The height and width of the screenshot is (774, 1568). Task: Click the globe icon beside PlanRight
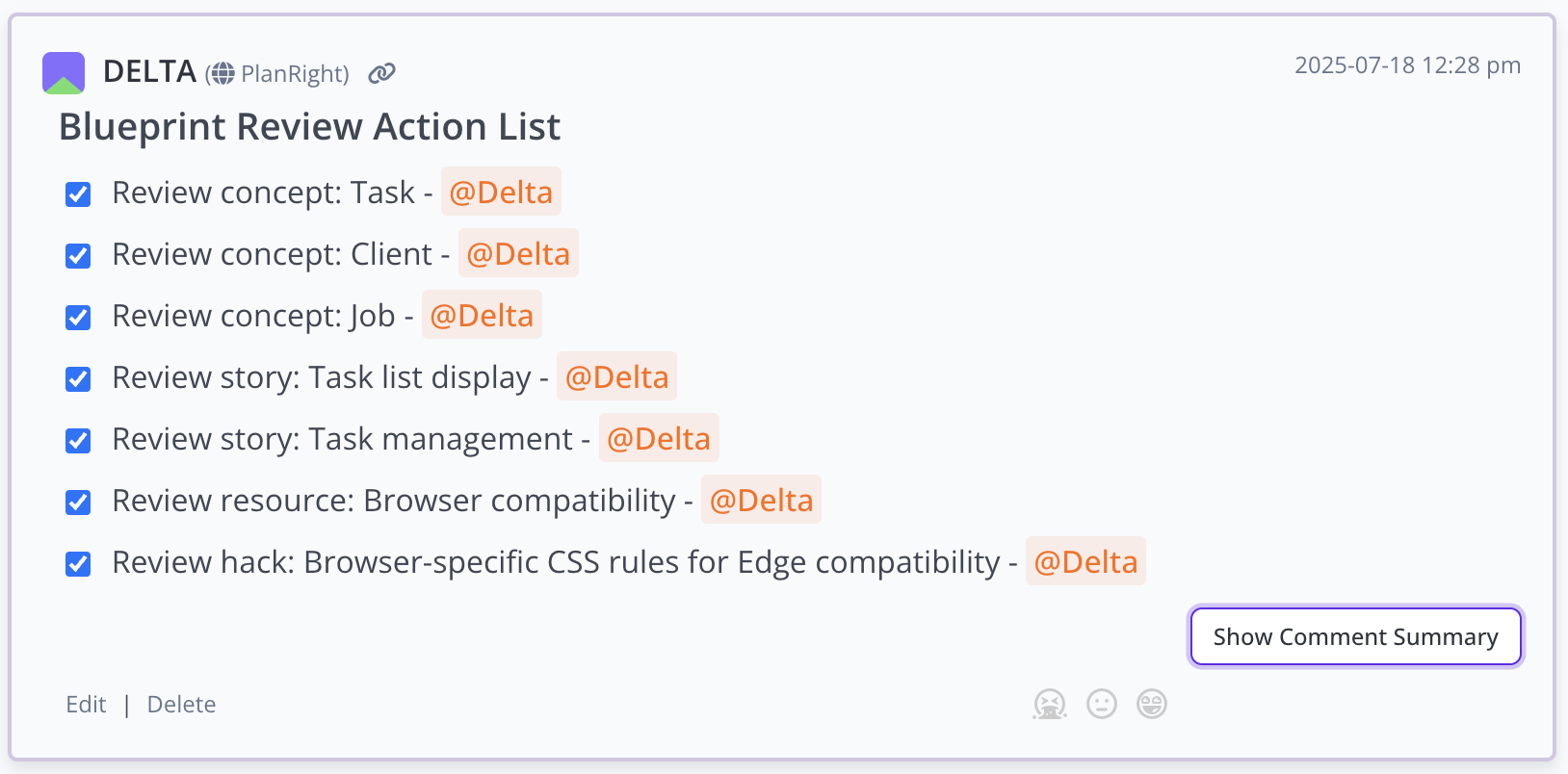coord(222,74)
